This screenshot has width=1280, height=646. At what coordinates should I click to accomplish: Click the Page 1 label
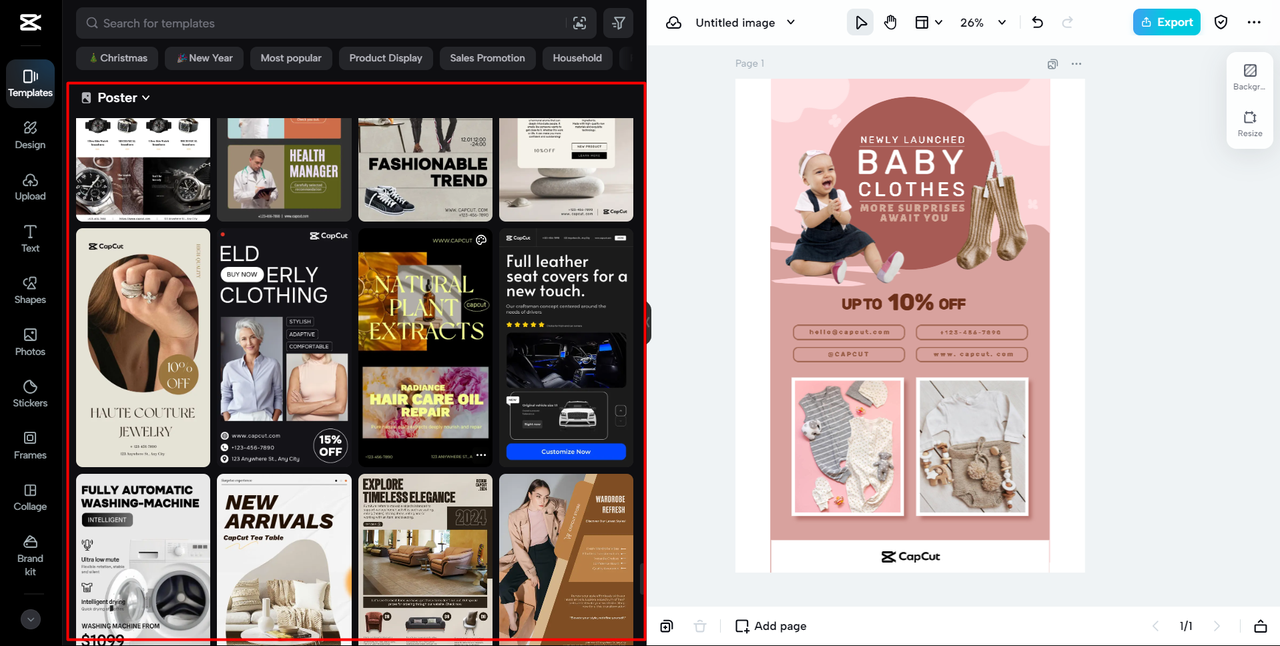point(749,64)
